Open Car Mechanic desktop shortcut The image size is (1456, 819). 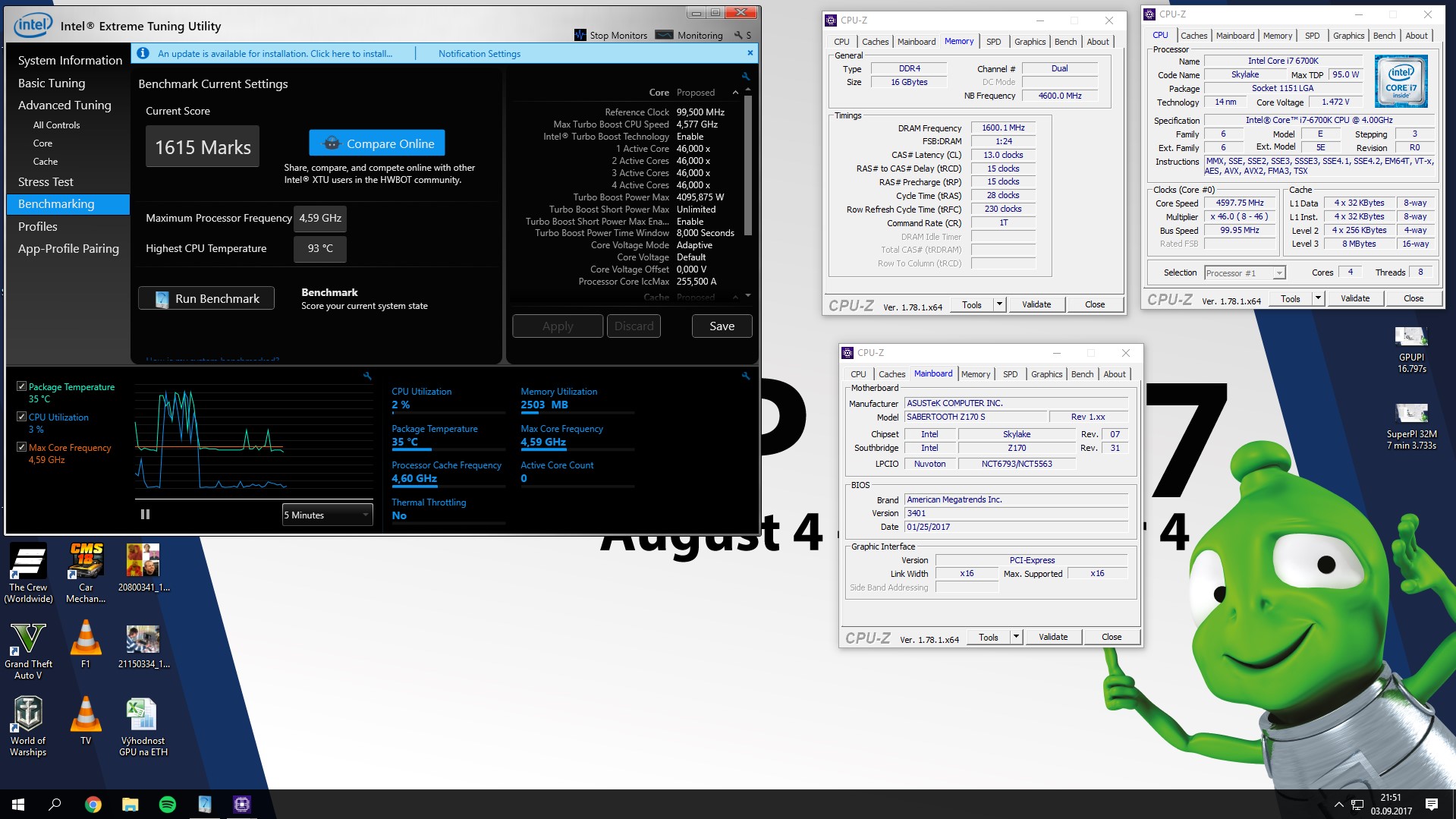86,573
